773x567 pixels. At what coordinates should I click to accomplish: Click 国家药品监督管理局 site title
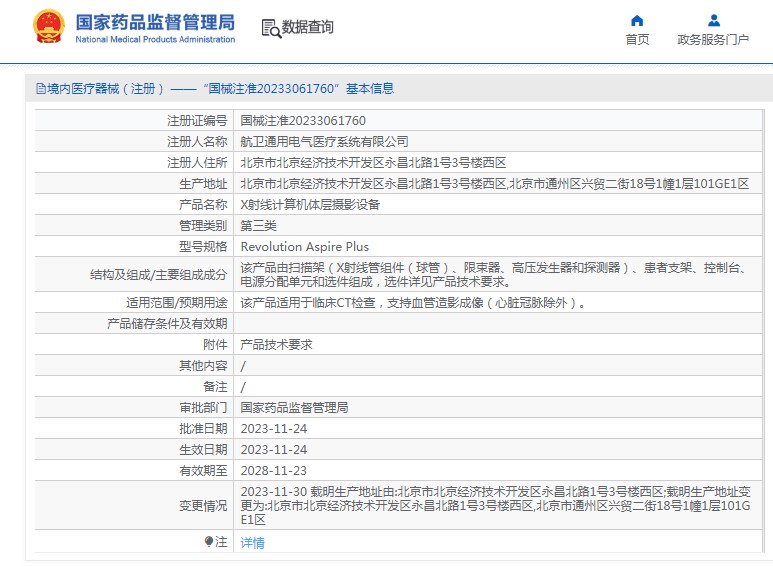coord(155,22)
